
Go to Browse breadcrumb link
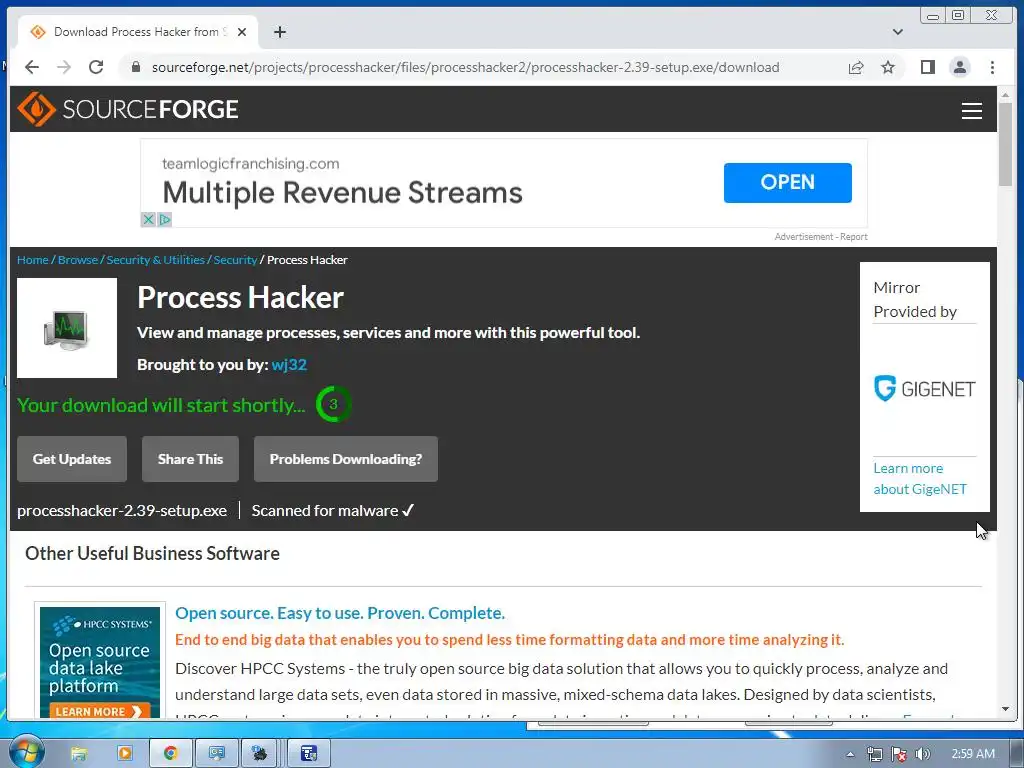click(x=78, y=260)
